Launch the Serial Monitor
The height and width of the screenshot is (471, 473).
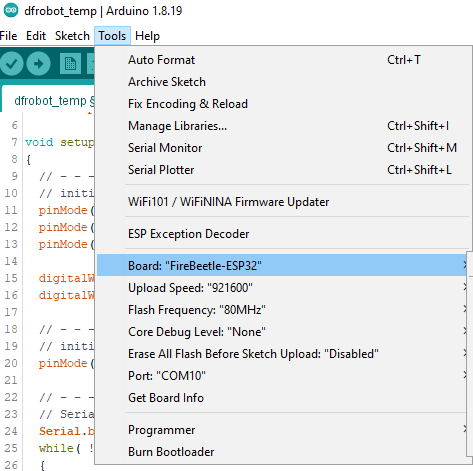282,148
